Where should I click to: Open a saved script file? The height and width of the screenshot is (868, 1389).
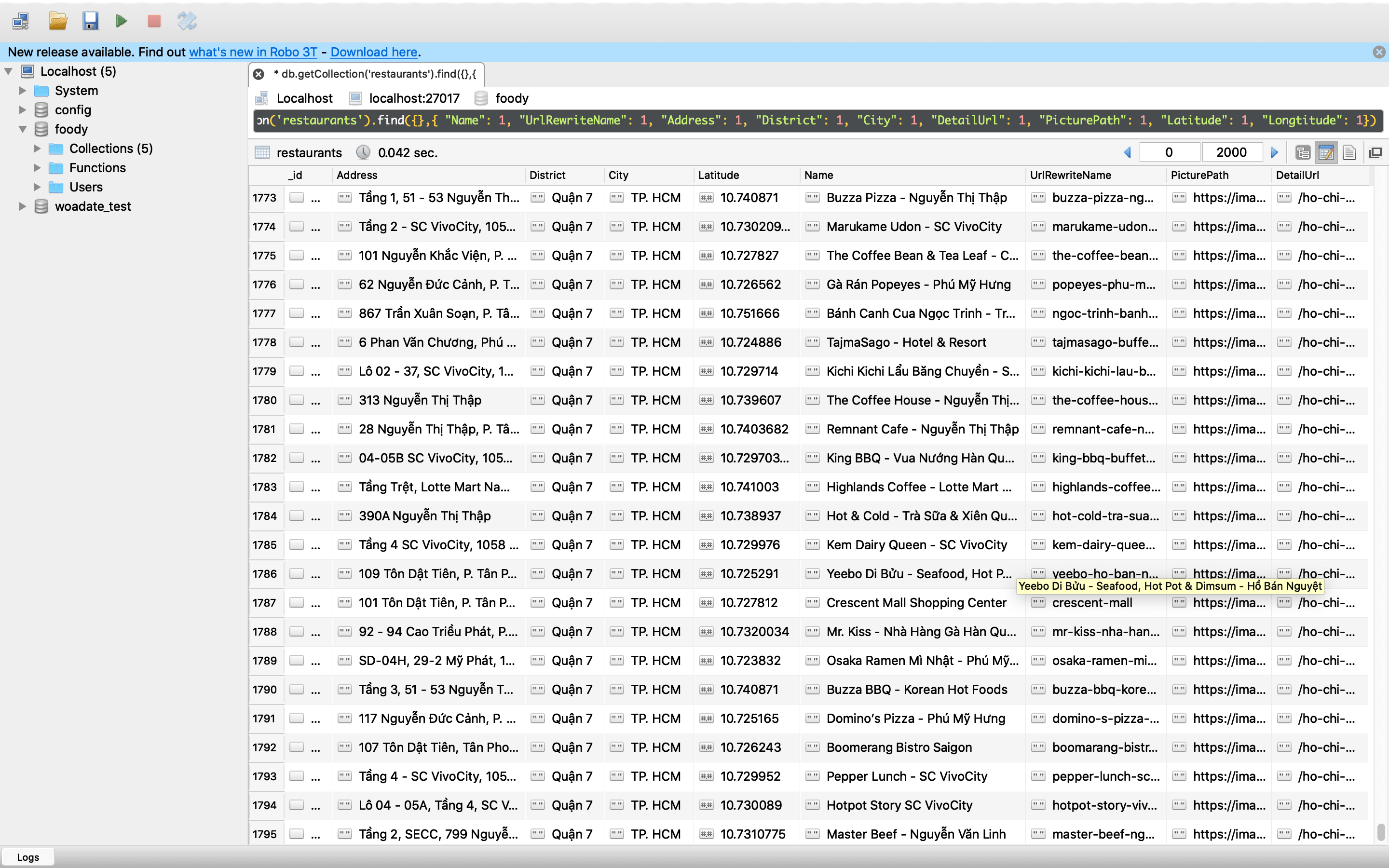pos(58,21)
